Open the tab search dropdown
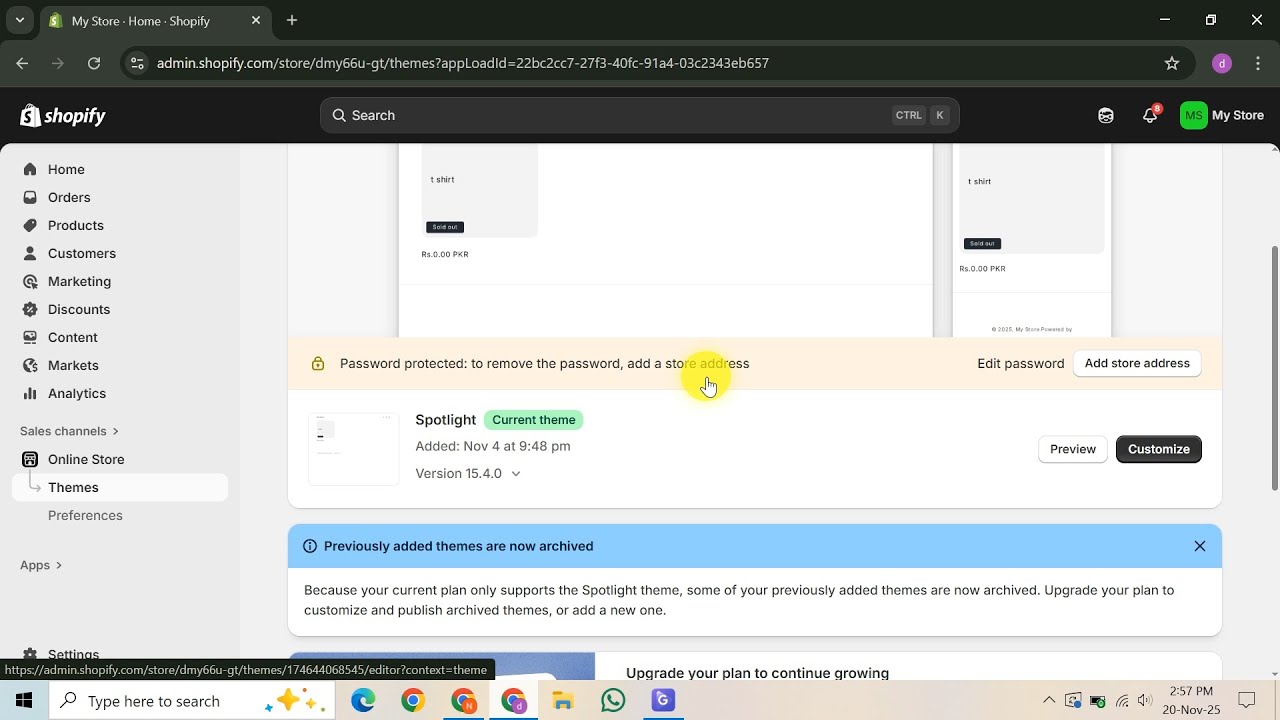This screenshot has height=720, width=1280. pos(19,20)
